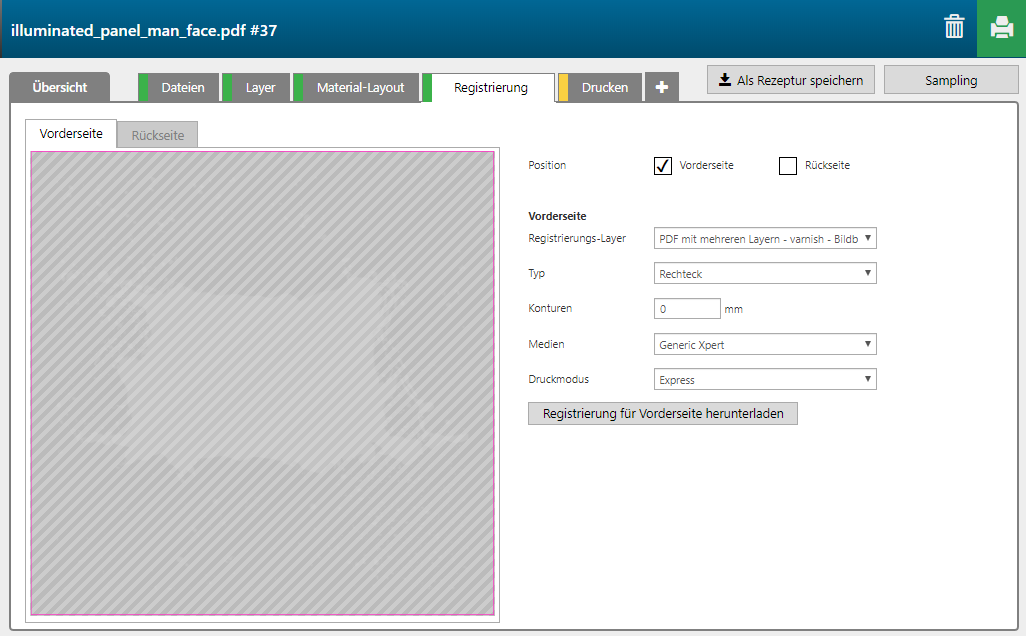Click the Konturen mm input field
This screenshot has height=636, width=1026.
pos(686,309)
